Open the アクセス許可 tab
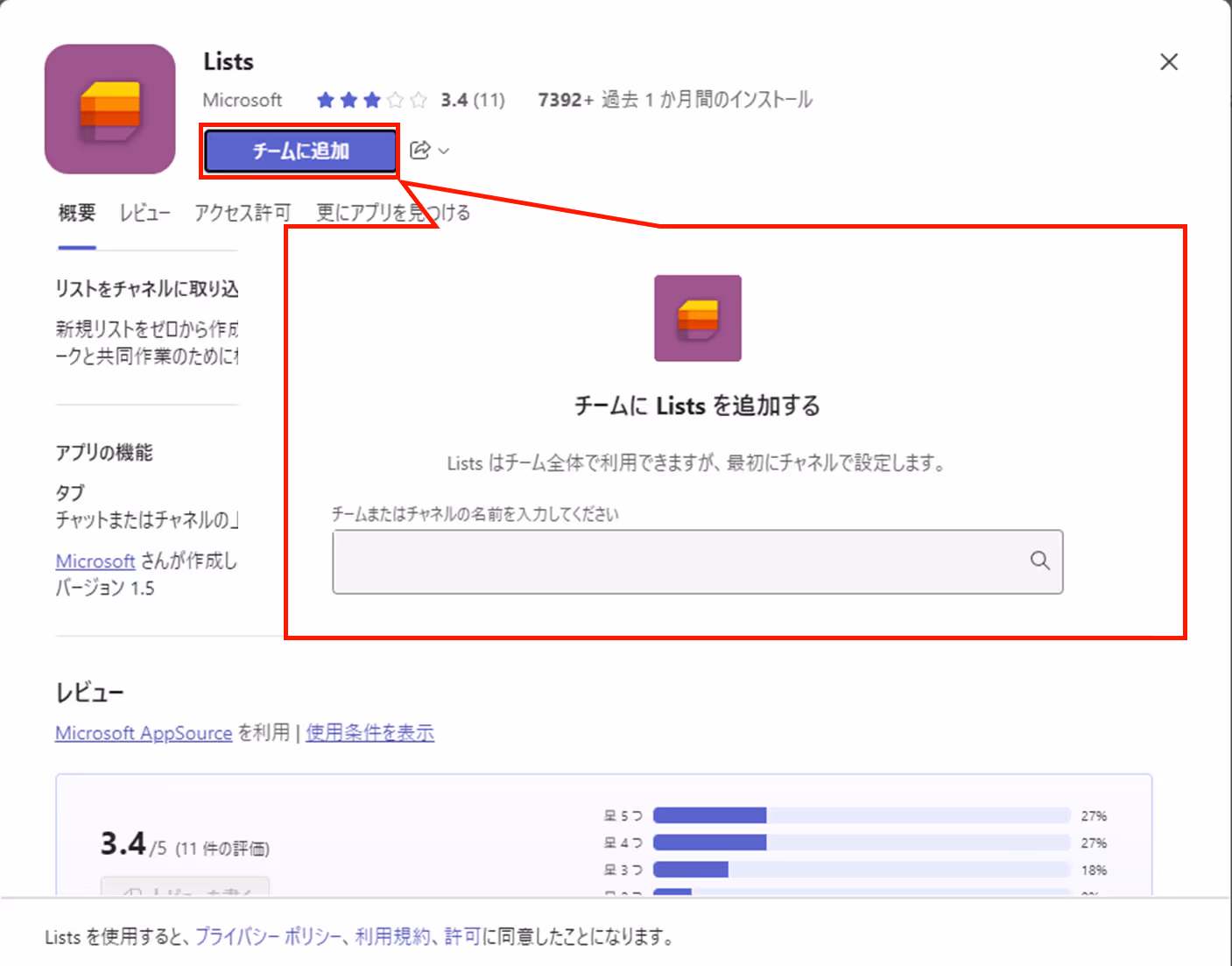1232x966 pixels. [243, 213]
